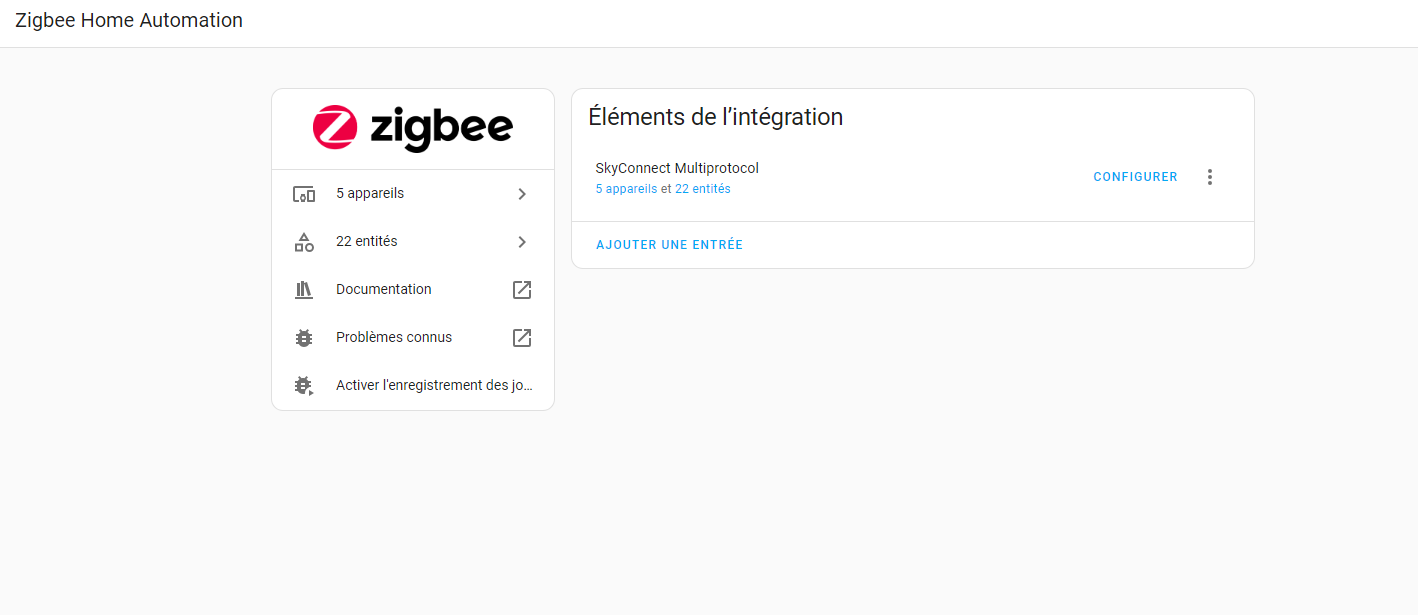1418x615 pixels.
Task: Select Activer l'enregistrement des journaux item
Action: (x=433, y=386)
